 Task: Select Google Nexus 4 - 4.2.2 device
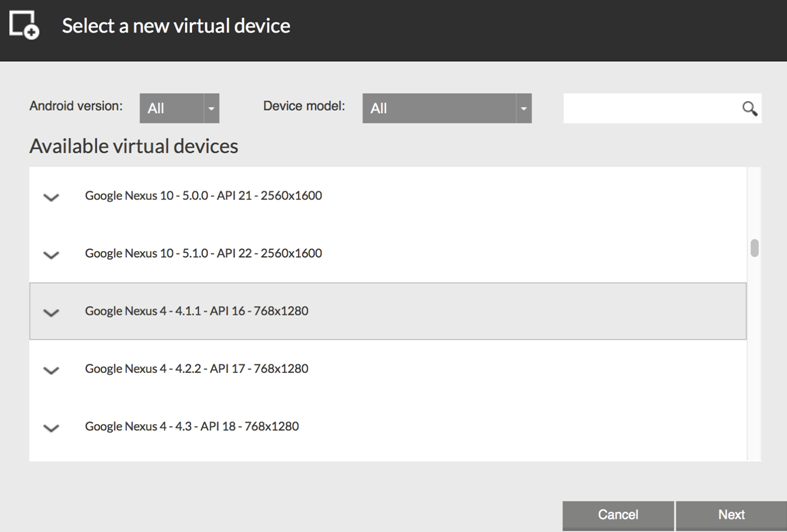click(x=388, y=369)
